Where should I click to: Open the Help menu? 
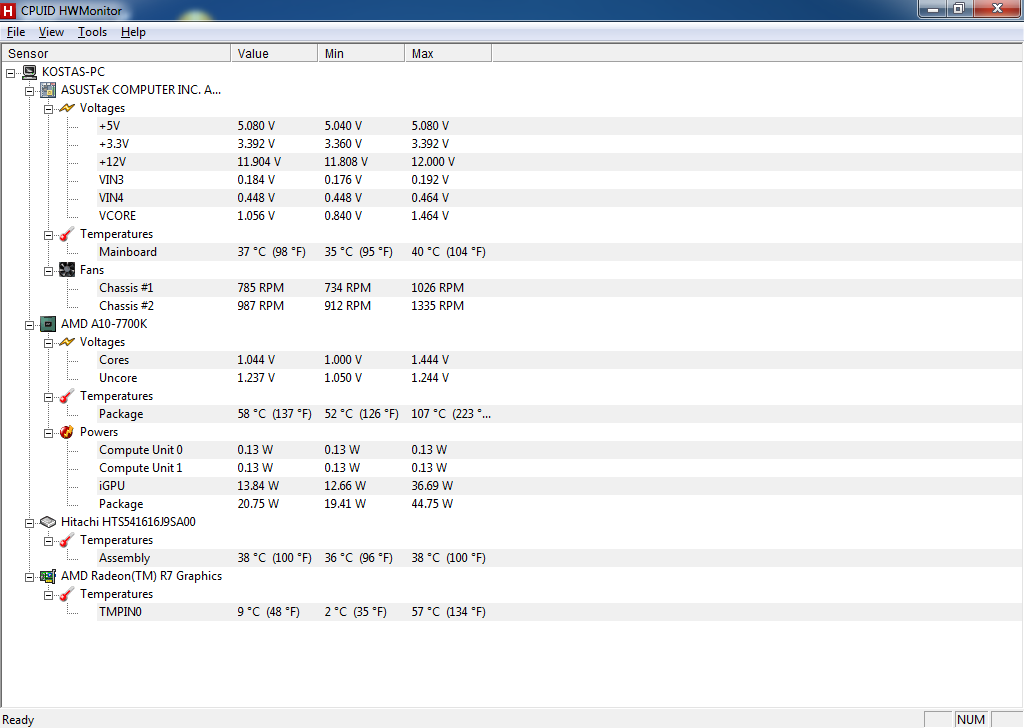coord(133,32)
